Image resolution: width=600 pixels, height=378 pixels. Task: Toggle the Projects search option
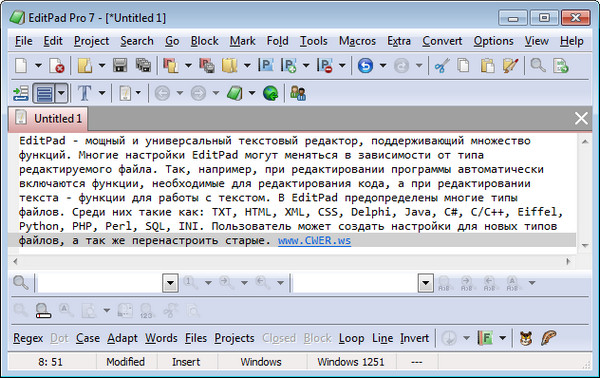coord(234,338)
